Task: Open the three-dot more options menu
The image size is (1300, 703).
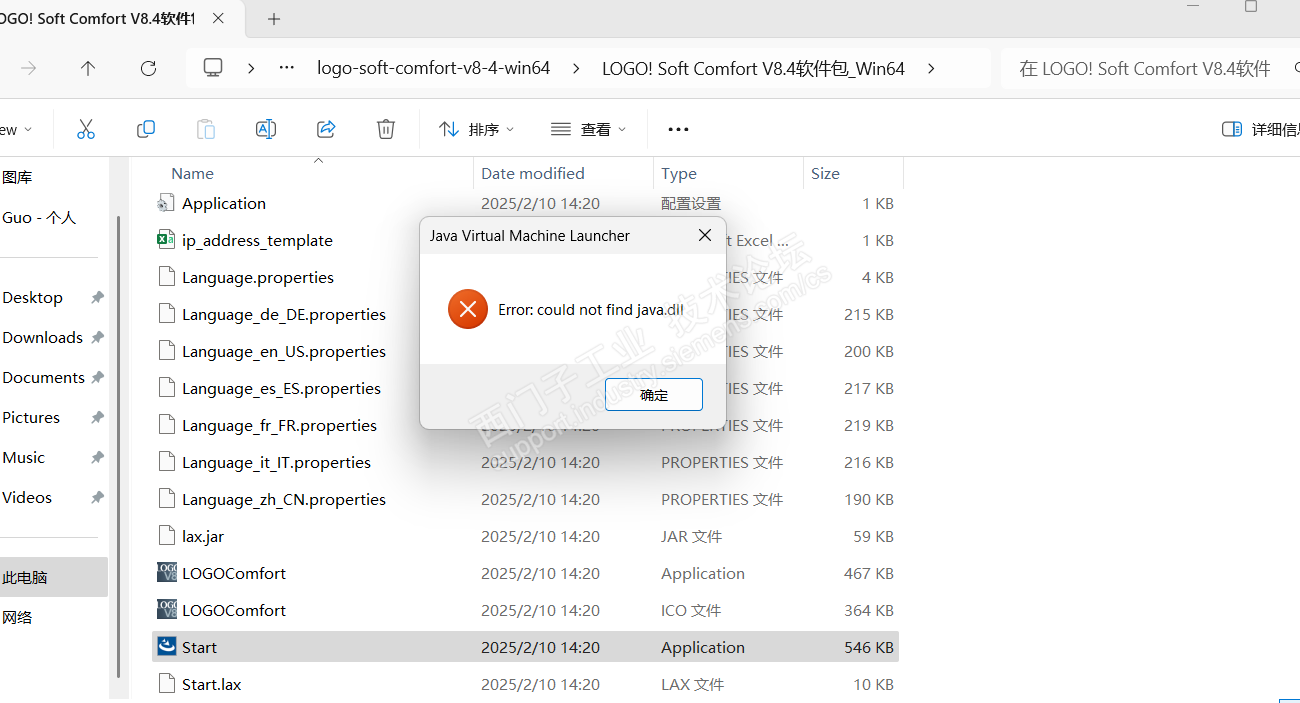Action: coord(679,129)
